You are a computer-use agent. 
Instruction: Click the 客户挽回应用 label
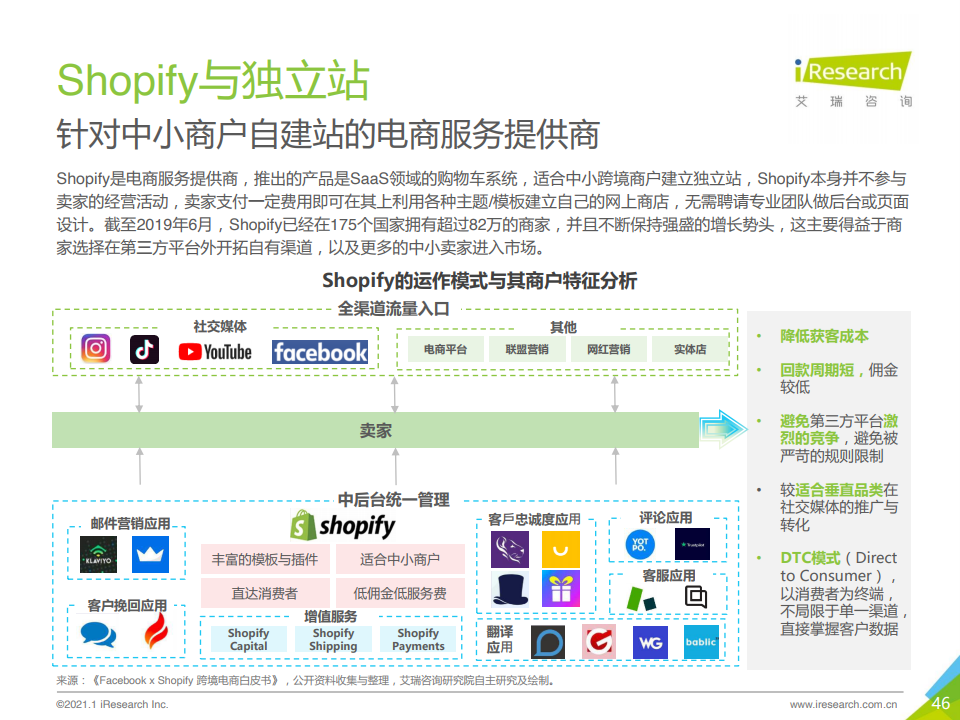point(127,606)
